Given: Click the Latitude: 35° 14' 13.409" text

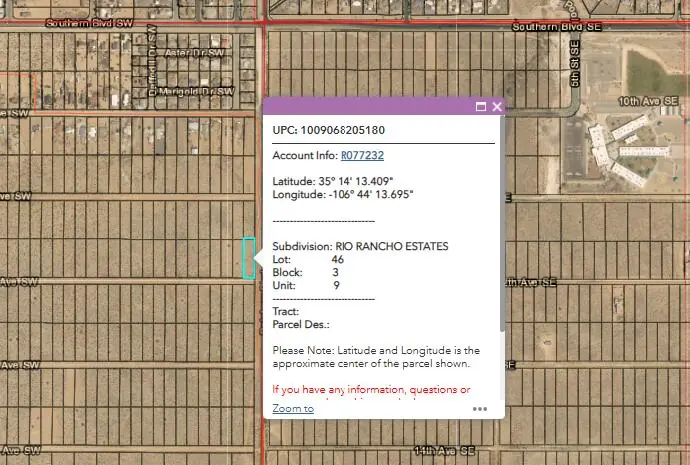Looking at the screenshot, I should coord(333,181).
